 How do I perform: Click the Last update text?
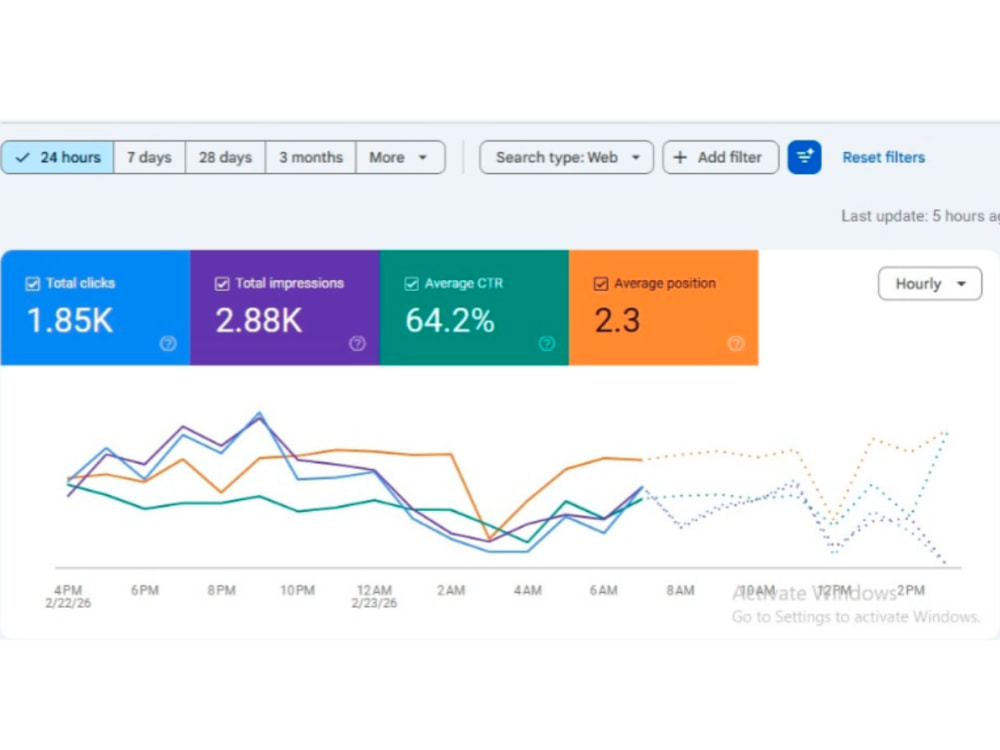(920, 216)
